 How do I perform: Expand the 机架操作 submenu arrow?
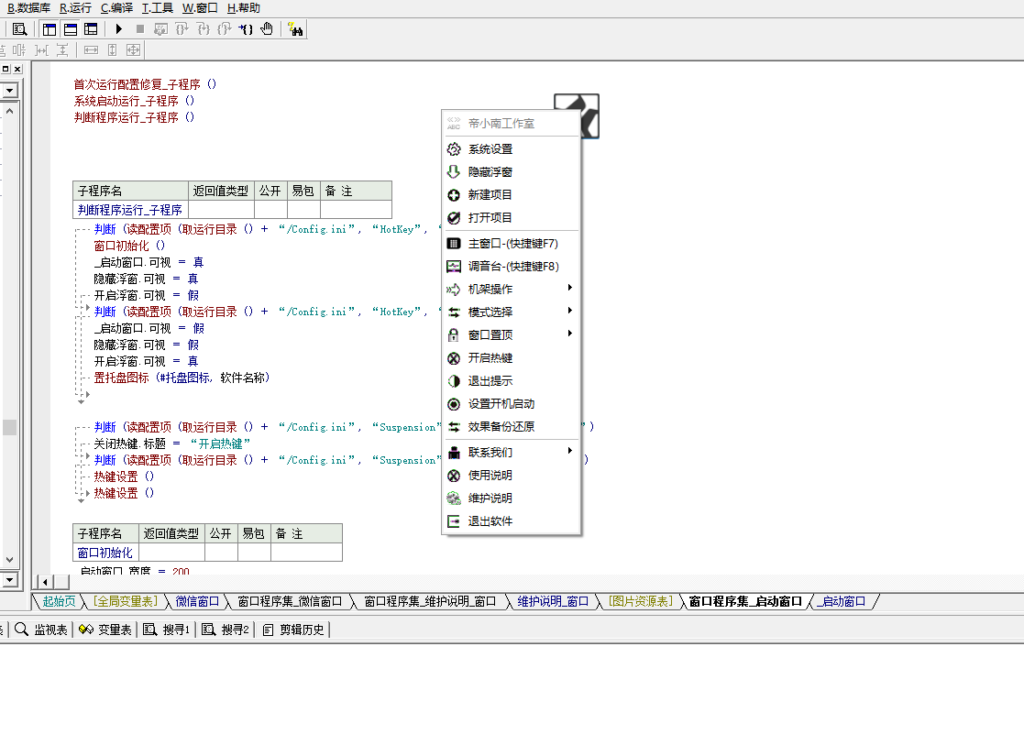570,288
